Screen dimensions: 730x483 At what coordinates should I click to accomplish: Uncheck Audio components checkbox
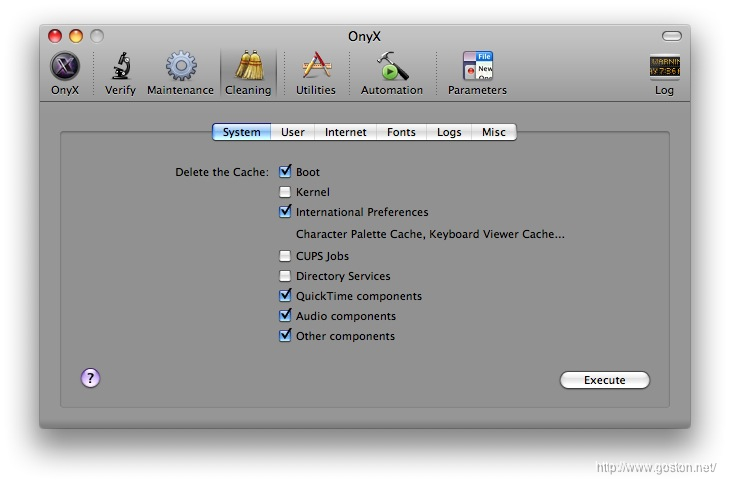click(x=285, y=315)
